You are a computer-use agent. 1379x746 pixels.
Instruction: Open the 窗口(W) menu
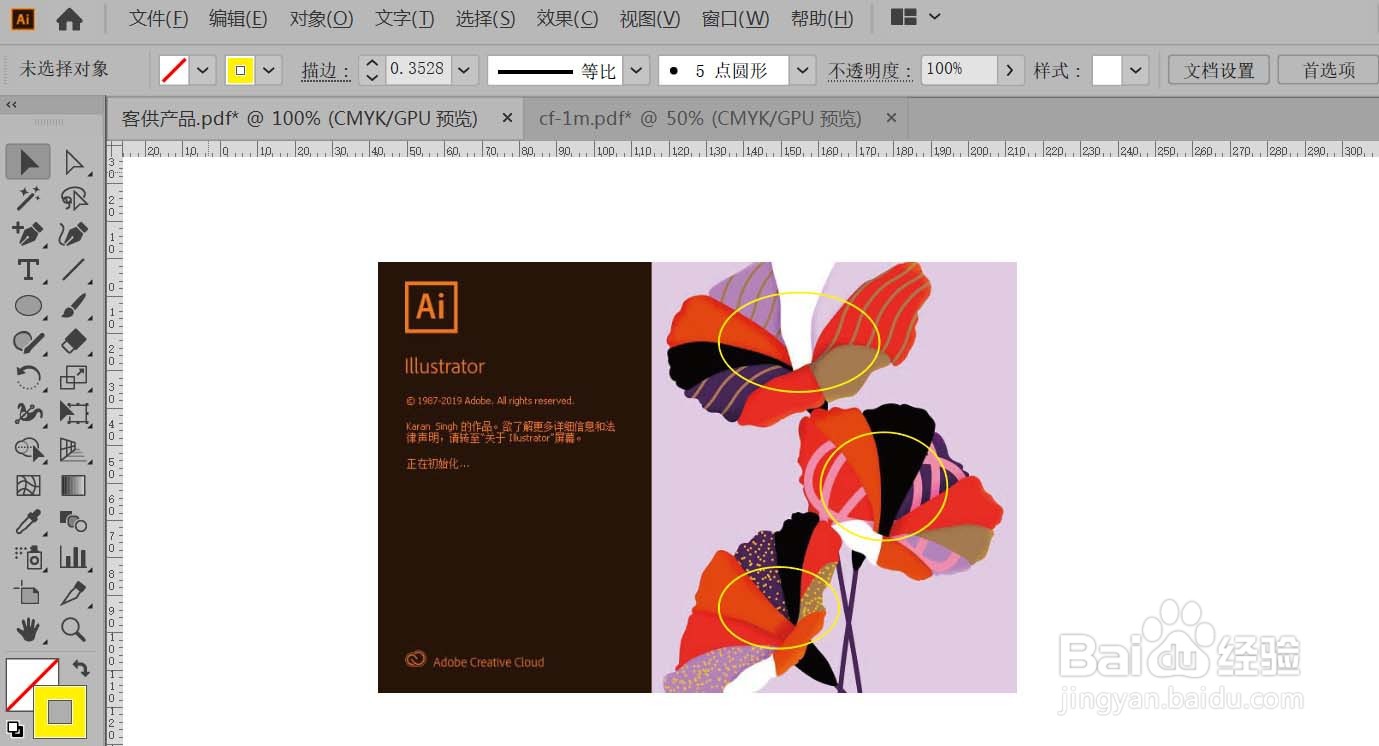(x=735, y=19)
